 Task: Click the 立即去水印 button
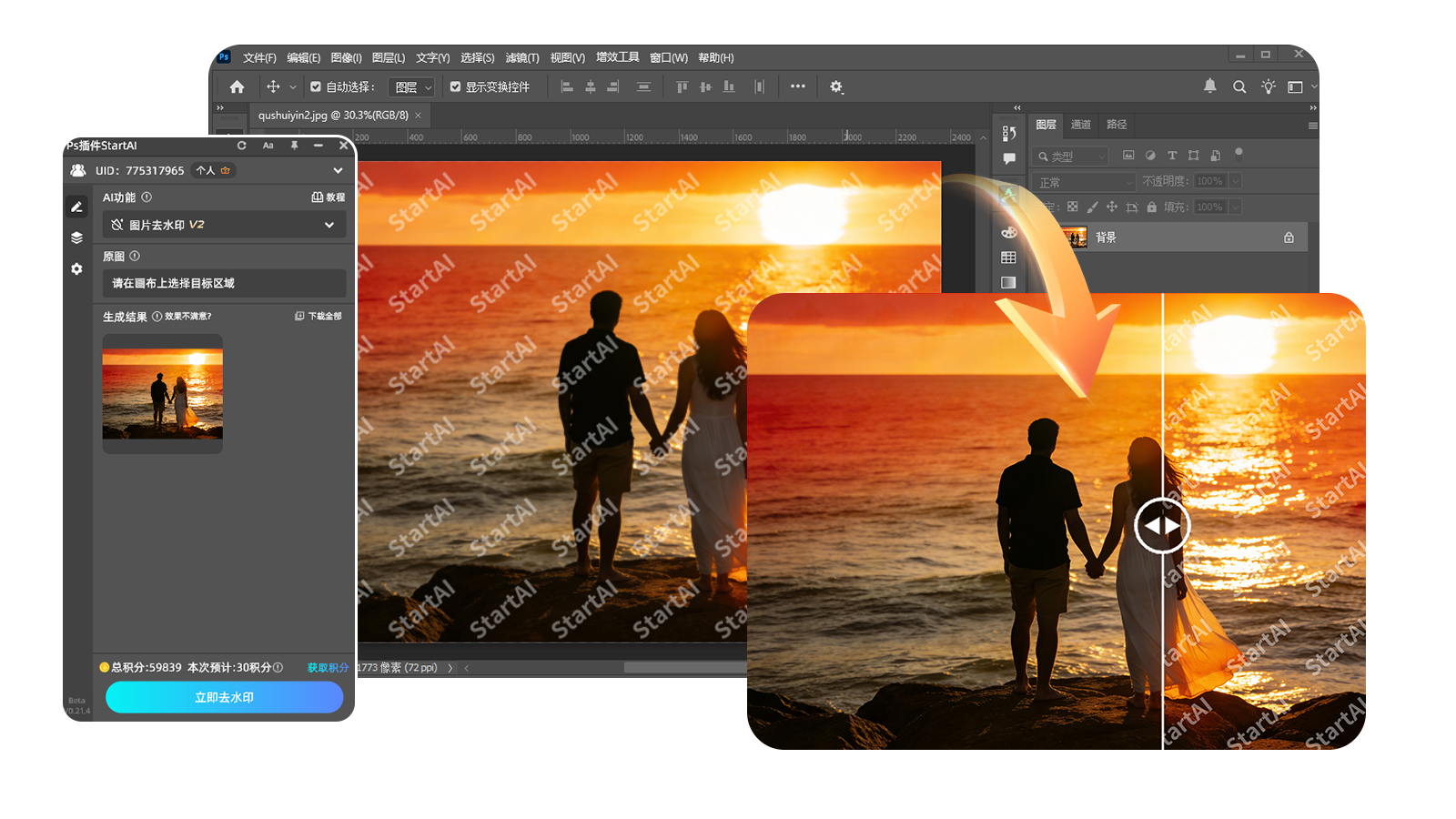(x=224, y=697)
